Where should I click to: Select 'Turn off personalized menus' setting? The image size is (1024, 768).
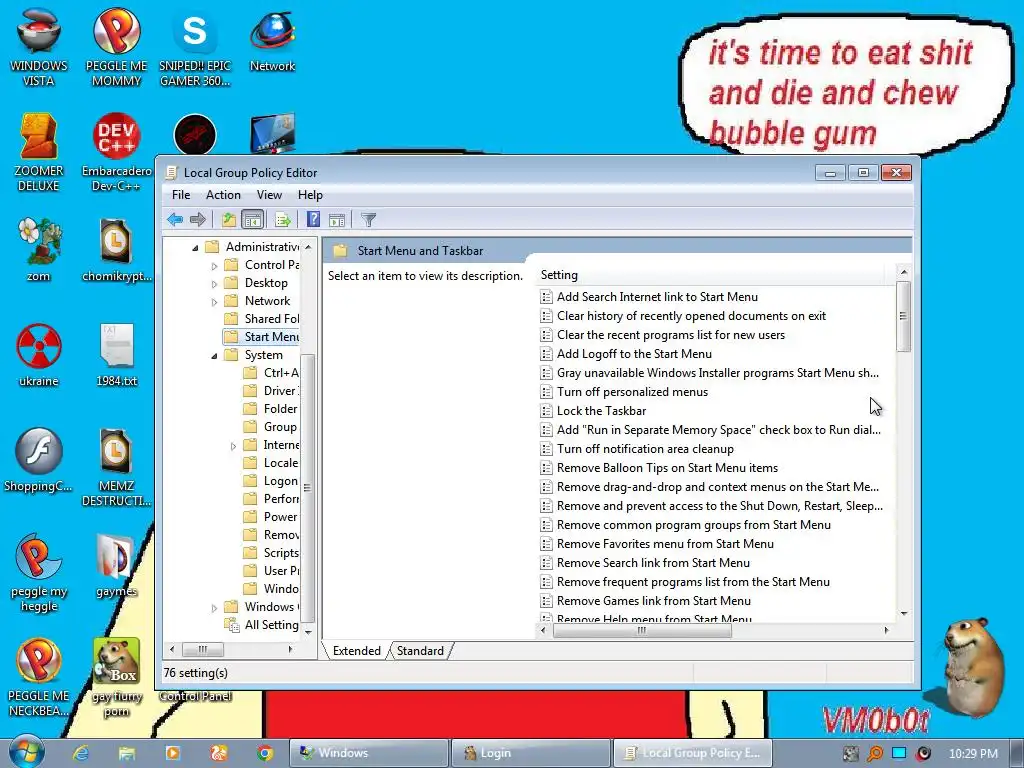pos(632,392)
